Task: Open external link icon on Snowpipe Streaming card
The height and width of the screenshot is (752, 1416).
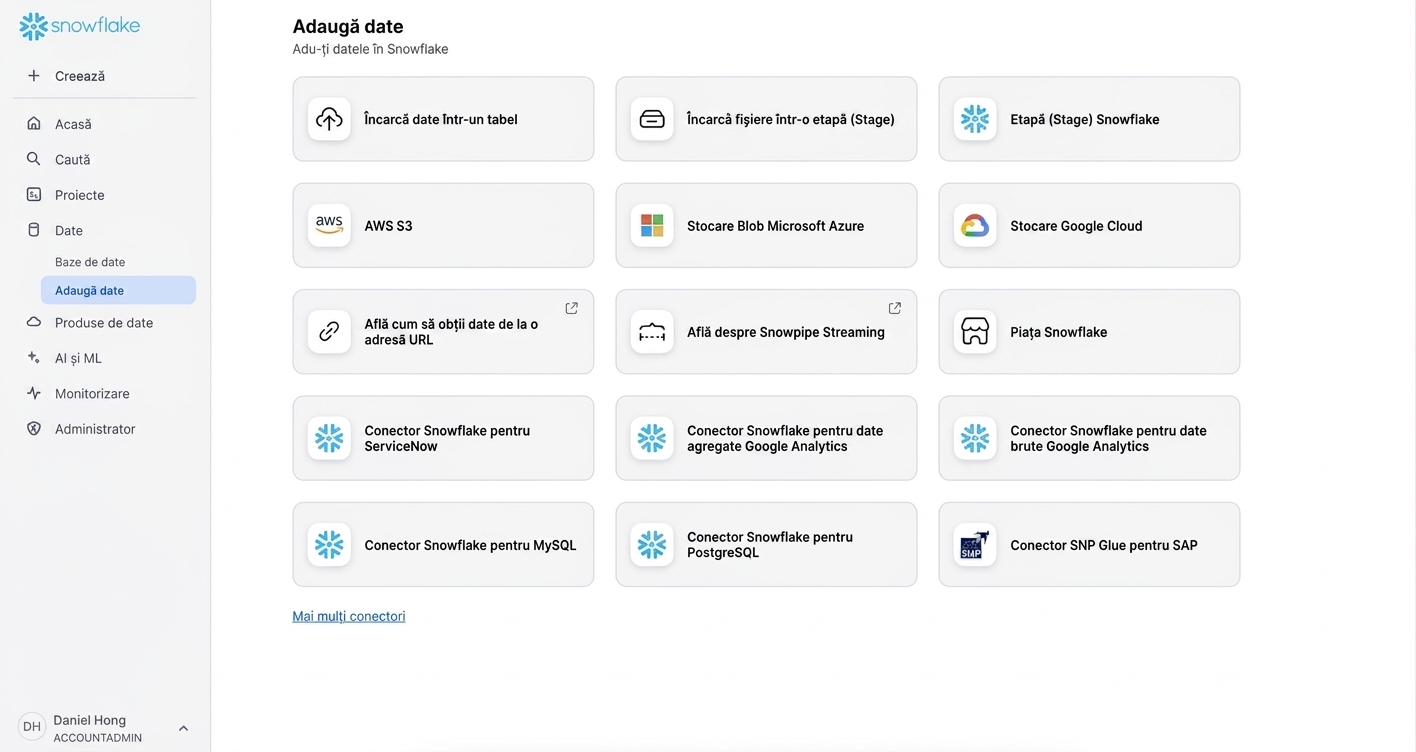Action: (895, 308)
